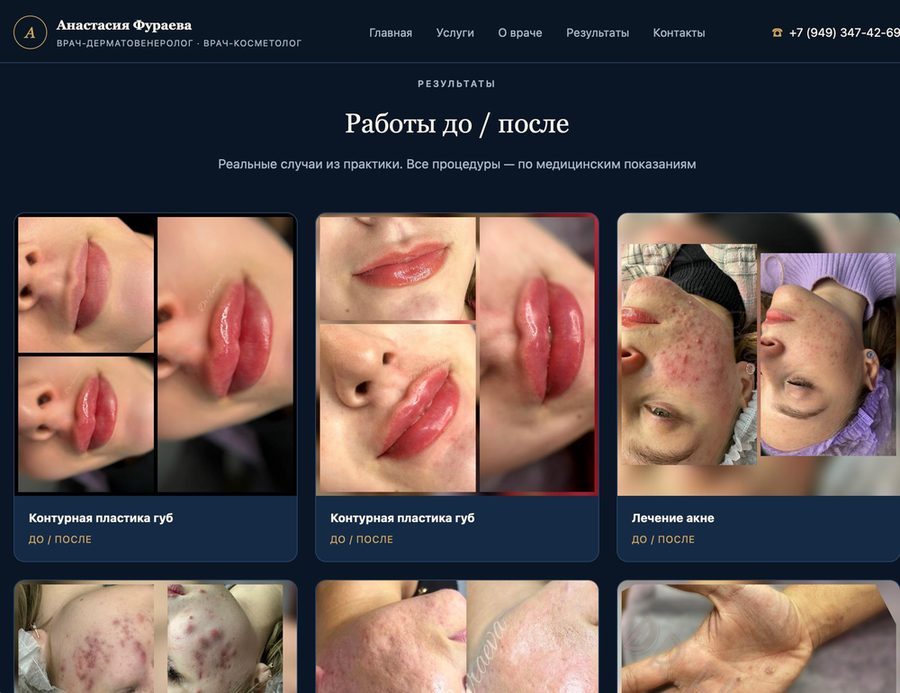This screenshot has width=900, height=693.
Task: Click the telephone icon beside phone number
Action: [777, 33]
